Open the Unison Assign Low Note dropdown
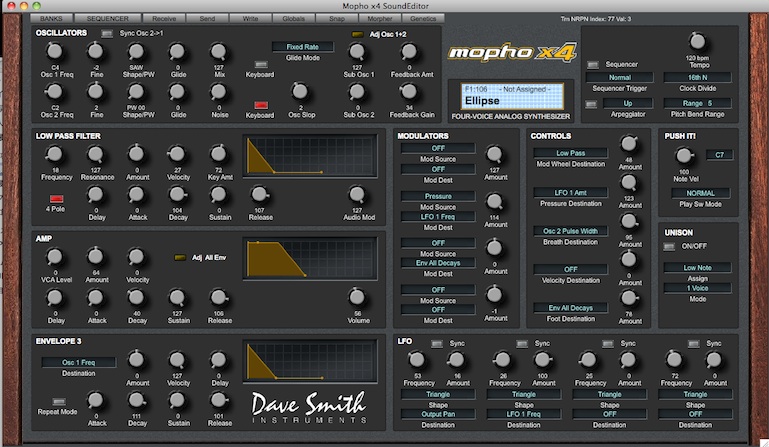769x447 pixels. click(697, 267)
